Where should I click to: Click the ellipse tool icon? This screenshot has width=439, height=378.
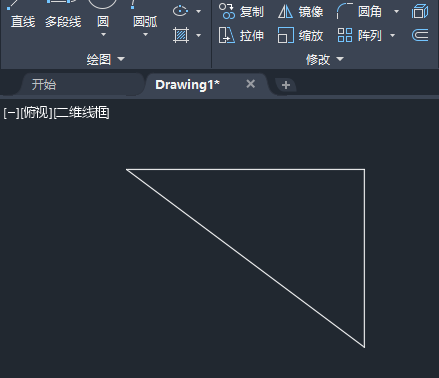180,11
